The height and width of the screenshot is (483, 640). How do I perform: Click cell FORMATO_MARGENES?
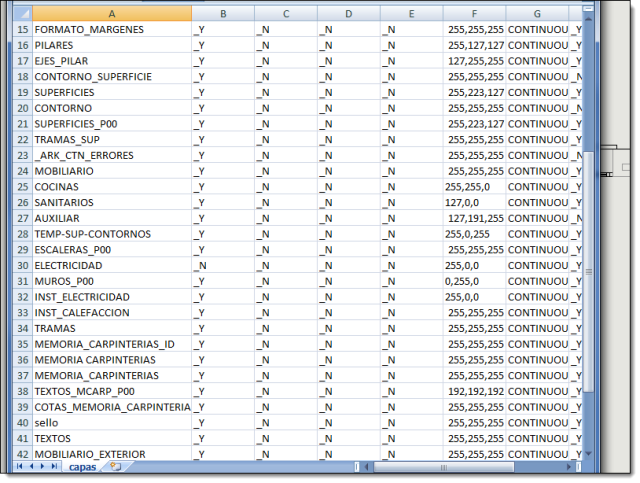click(112, 29)
